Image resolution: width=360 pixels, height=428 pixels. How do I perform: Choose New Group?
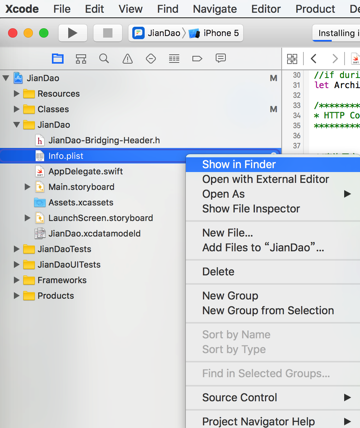273,295
